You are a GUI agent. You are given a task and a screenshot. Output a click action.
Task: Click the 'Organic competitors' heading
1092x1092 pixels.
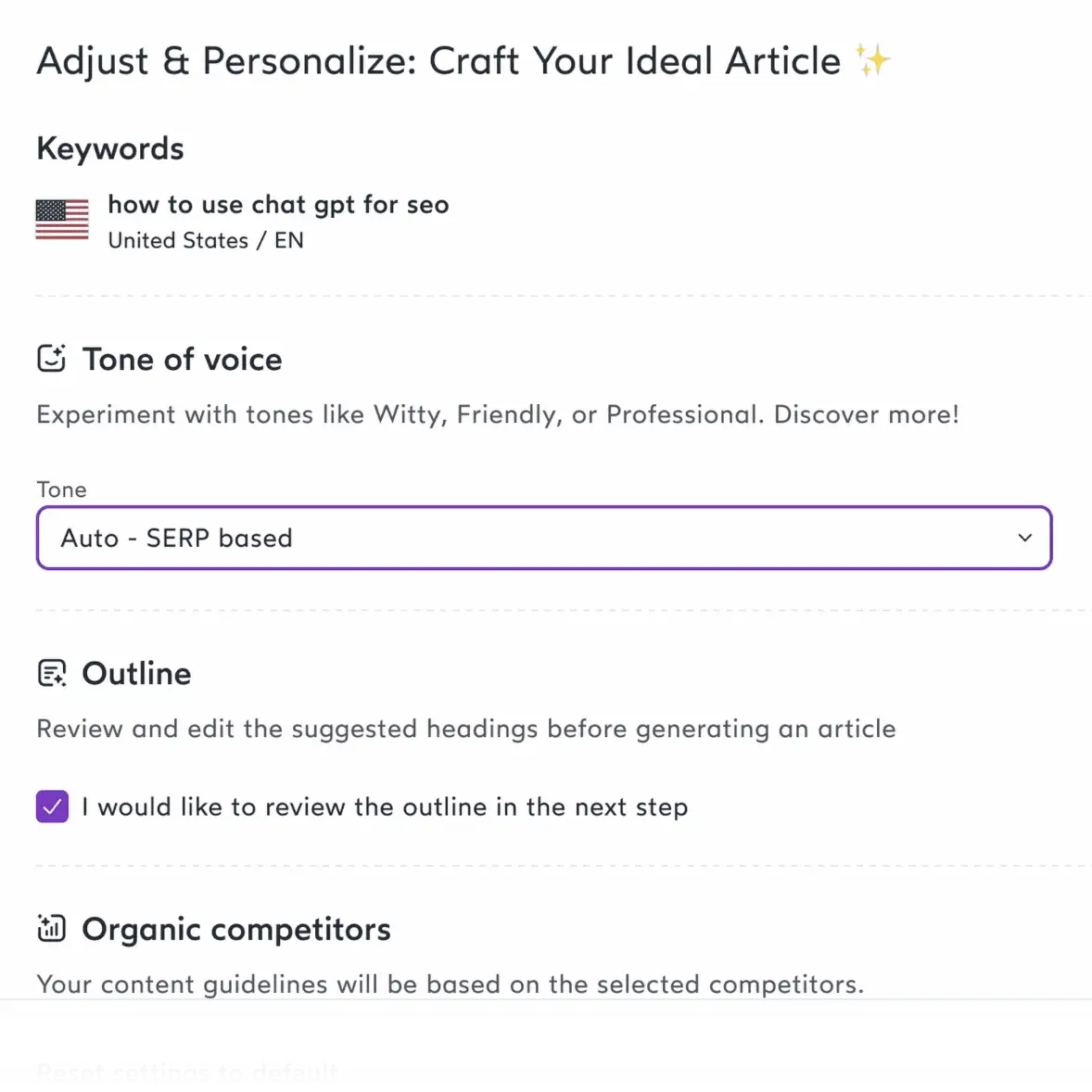pos(236,929)
